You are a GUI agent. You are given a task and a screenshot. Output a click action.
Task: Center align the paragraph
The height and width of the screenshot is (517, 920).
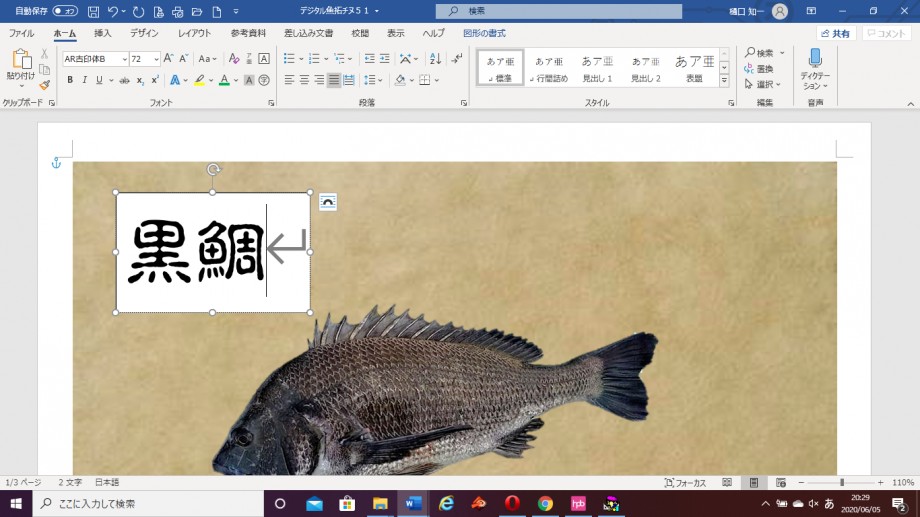[x=304, y=80]
